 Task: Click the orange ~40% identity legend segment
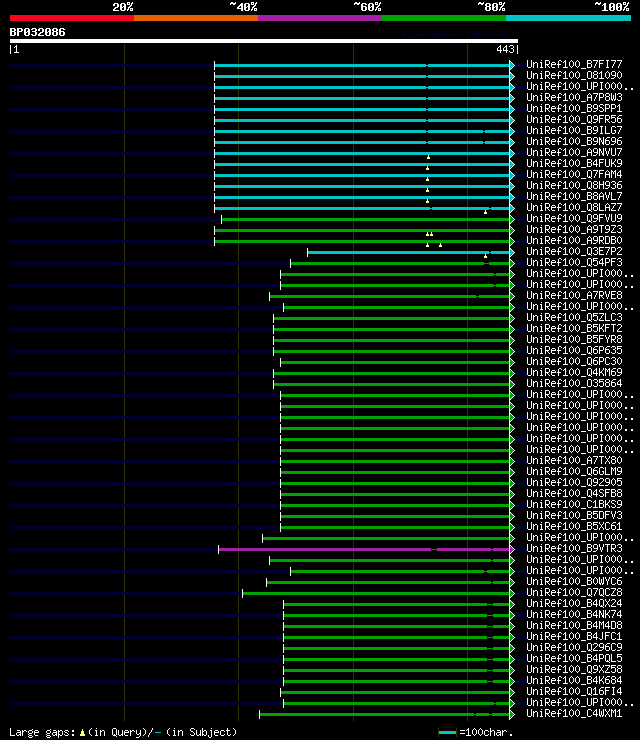pyautogui.click(x=196, y=18)
